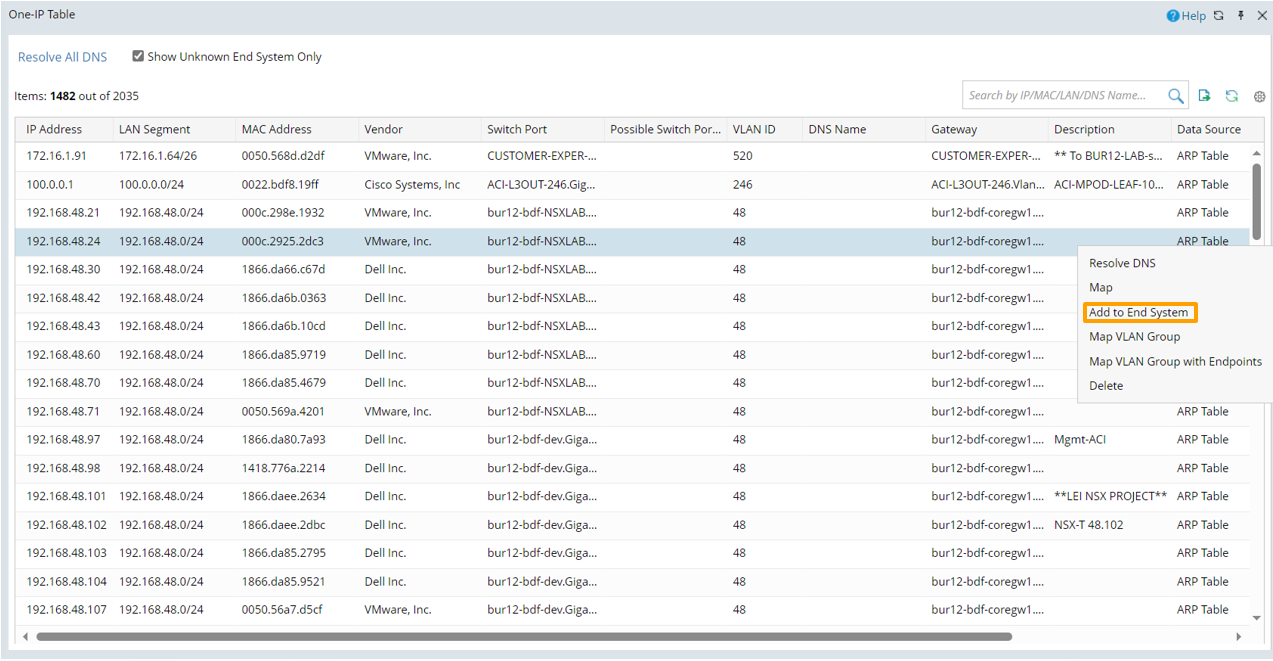
Task: Select Resolve DNS from context menu
Action: [x=1122, y=264]
